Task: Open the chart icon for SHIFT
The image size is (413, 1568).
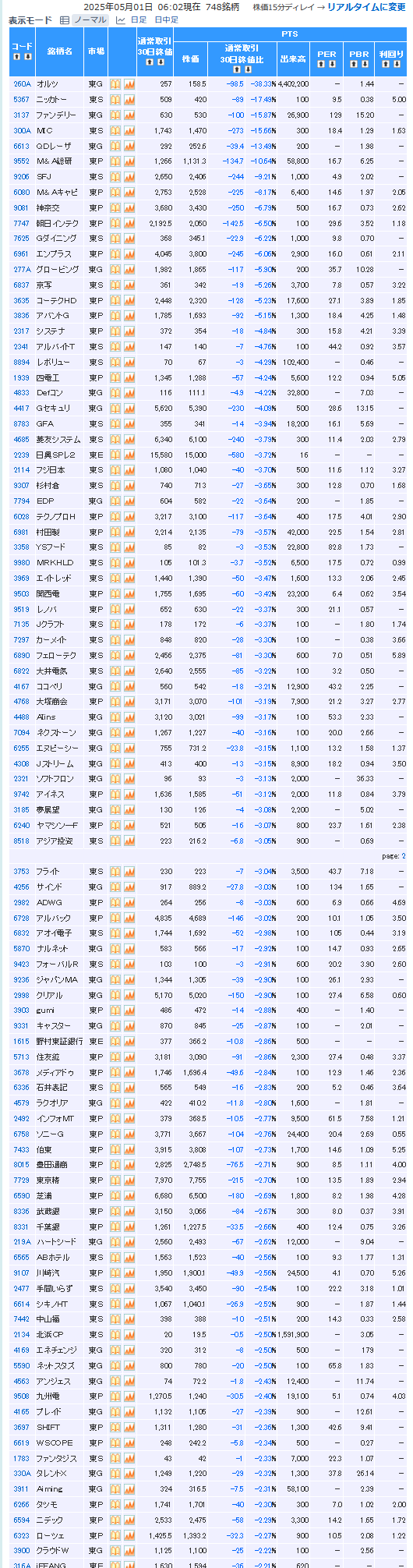Action: [x=129, y=1427]
